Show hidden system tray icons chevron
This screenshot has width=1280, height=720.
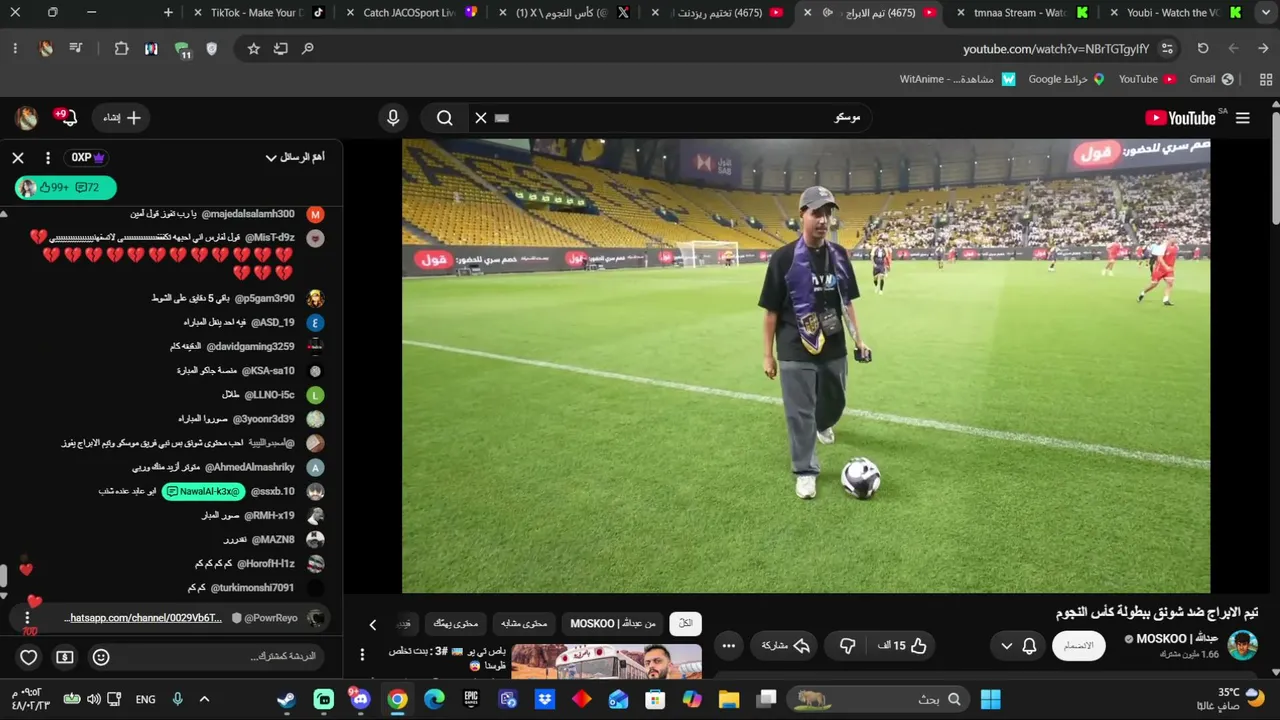point(205,699)
